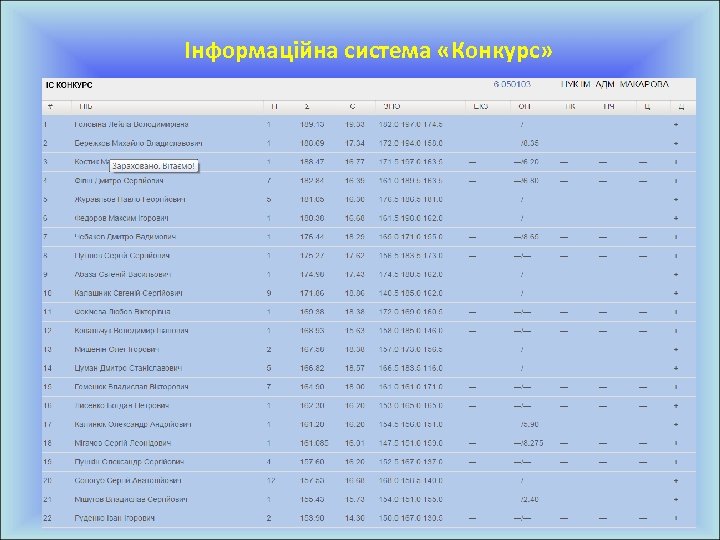Screen dimensions: 720x540
Task: Click С value 14.30 in row 22
Action: [354, 518]
